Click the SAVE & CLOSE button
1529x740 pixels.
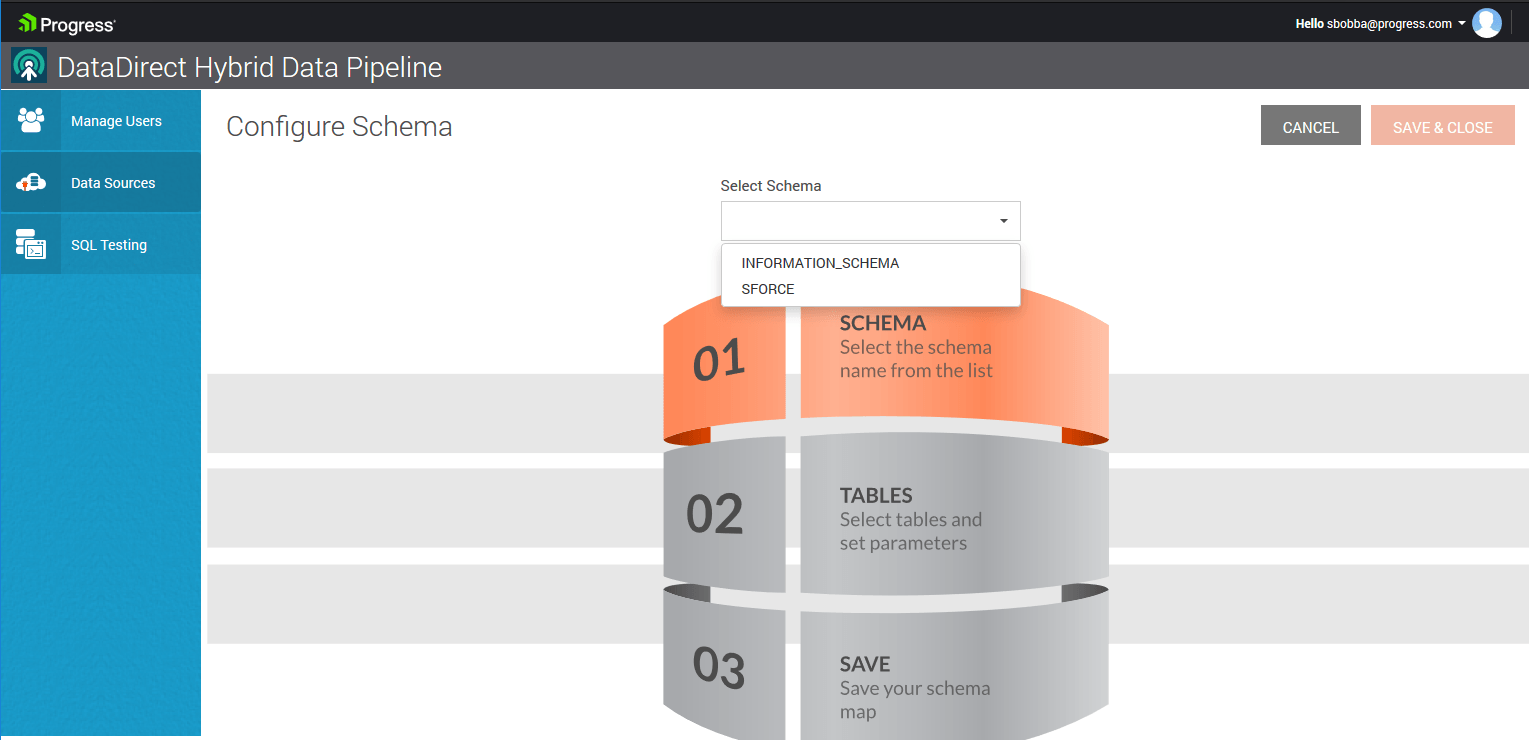click(x=1442, y=125)
